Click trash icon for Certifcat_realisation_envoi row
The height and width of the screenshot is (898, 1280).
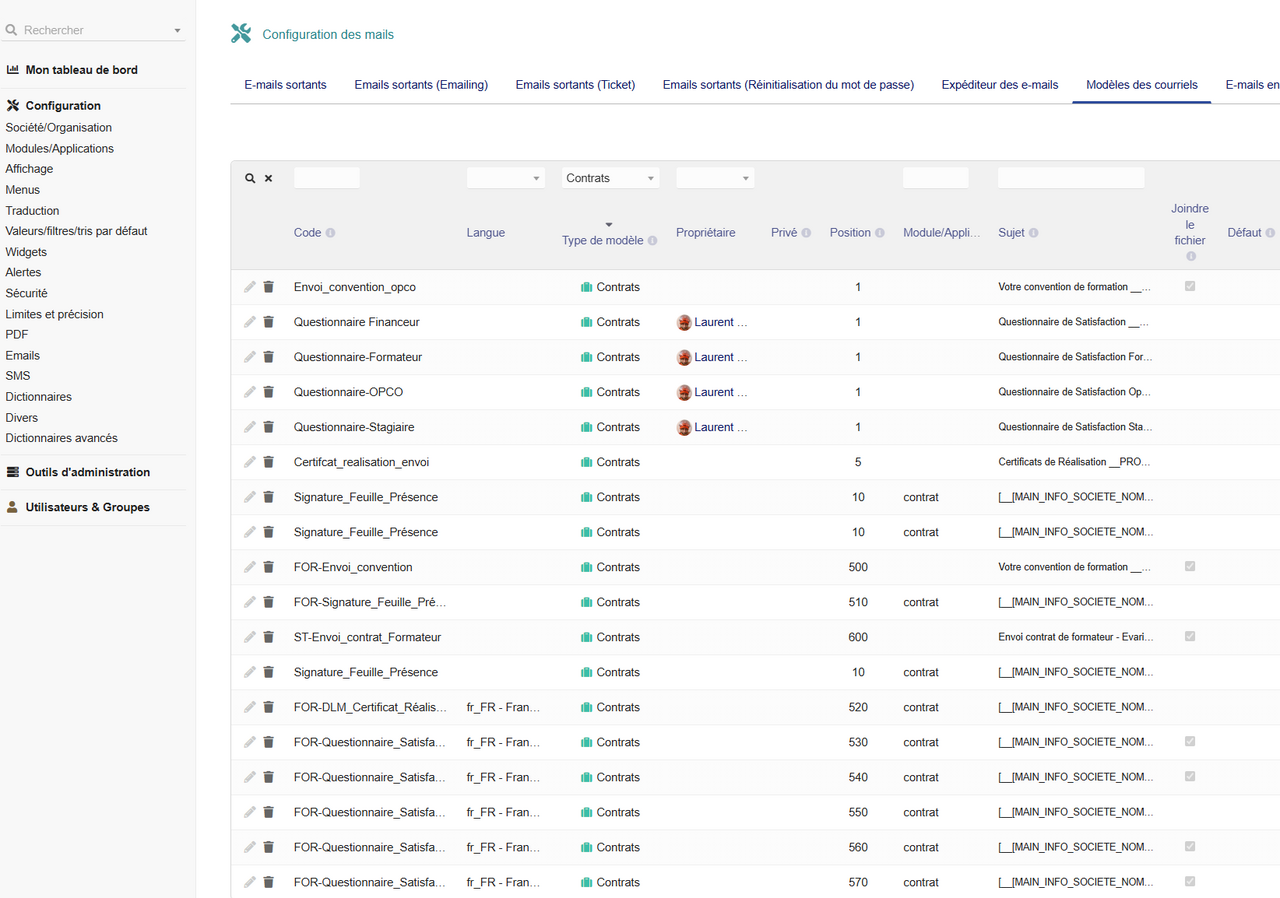tap(268, 462)
